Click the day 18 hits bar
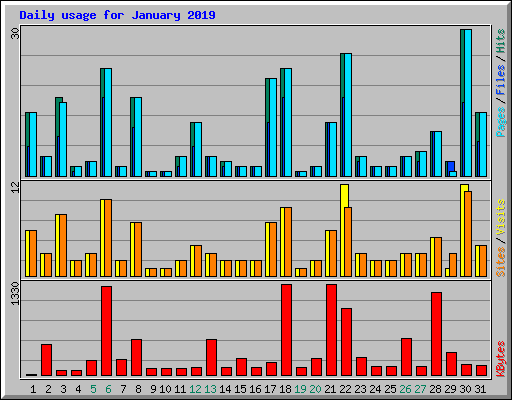512x400 pixels. click(x=282, y=83)
